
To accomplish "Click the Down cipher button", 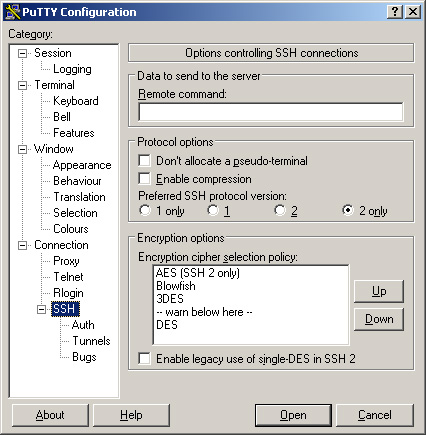I will click(x=379, y=319).
